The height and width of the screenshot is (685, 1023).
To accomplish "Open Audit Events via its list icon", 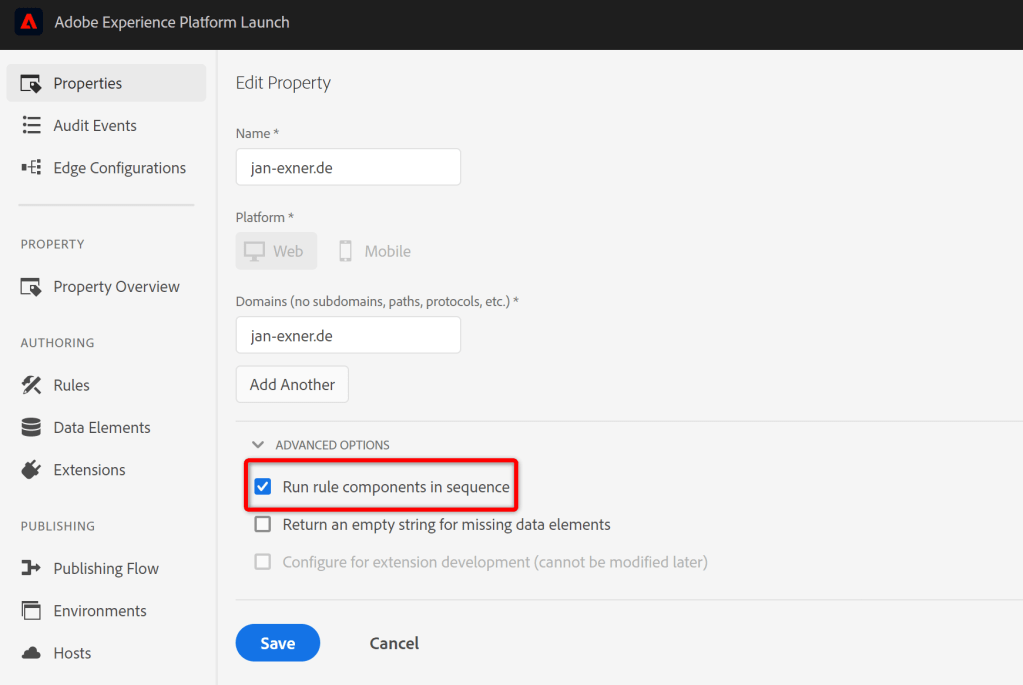I will coord(30,125).
